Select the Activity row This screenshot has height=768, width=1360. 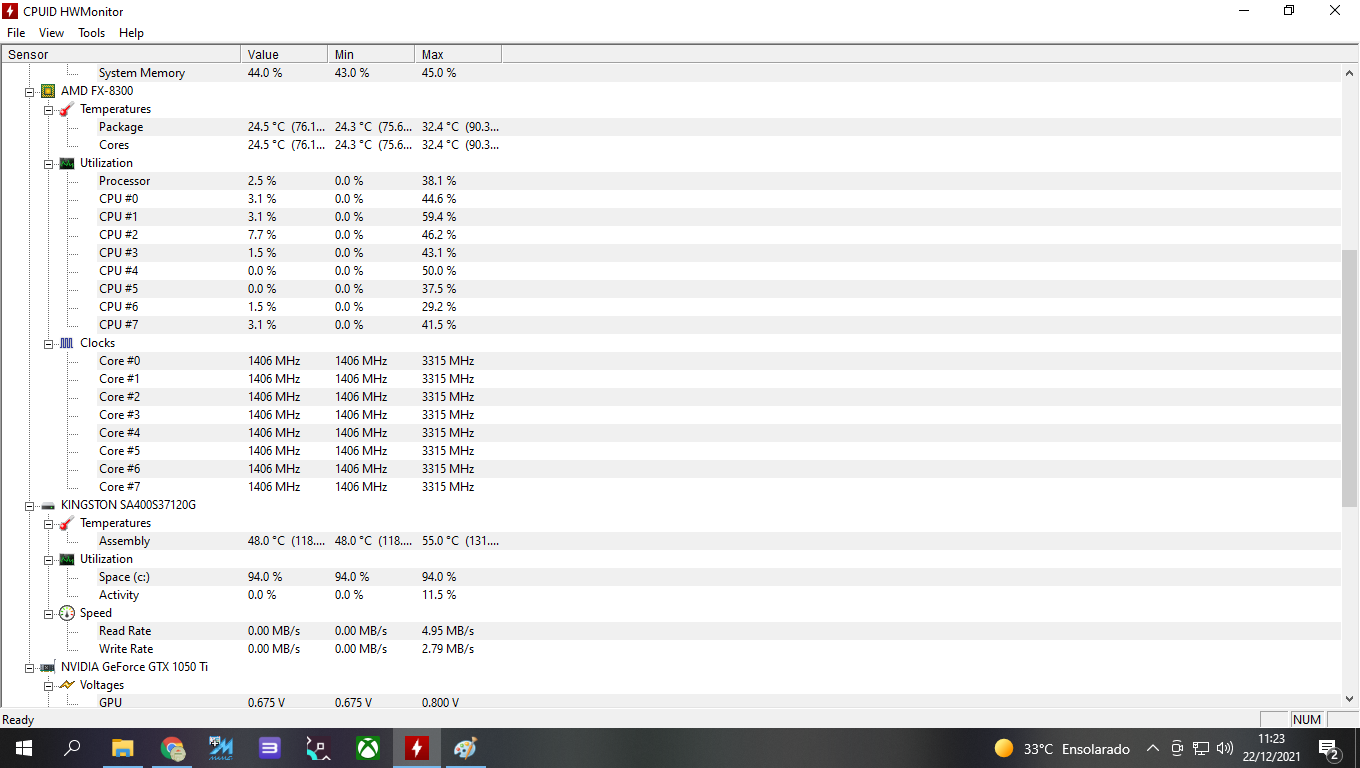[x=671, y=595]
